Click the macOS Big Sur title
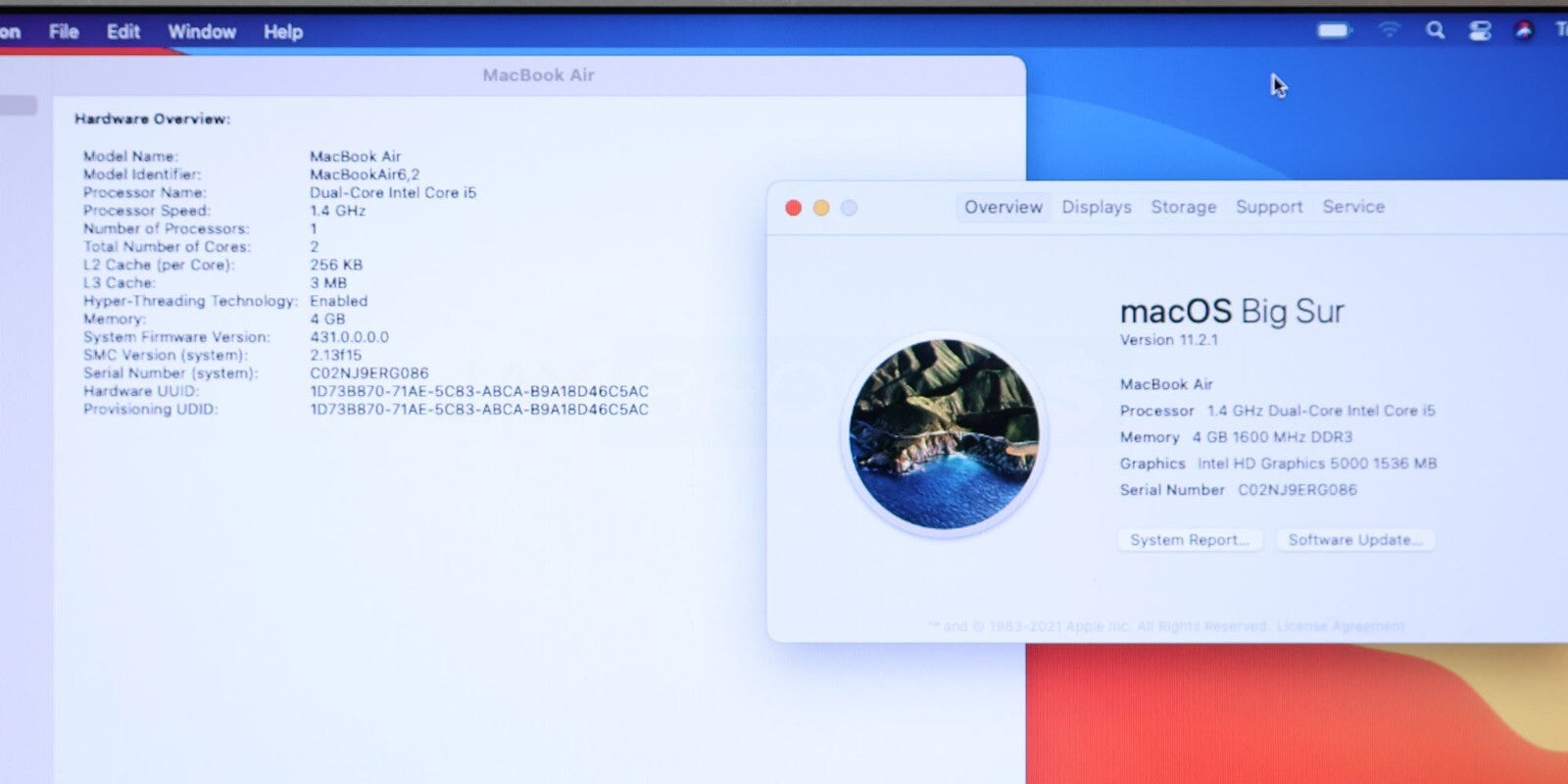 1232,312
